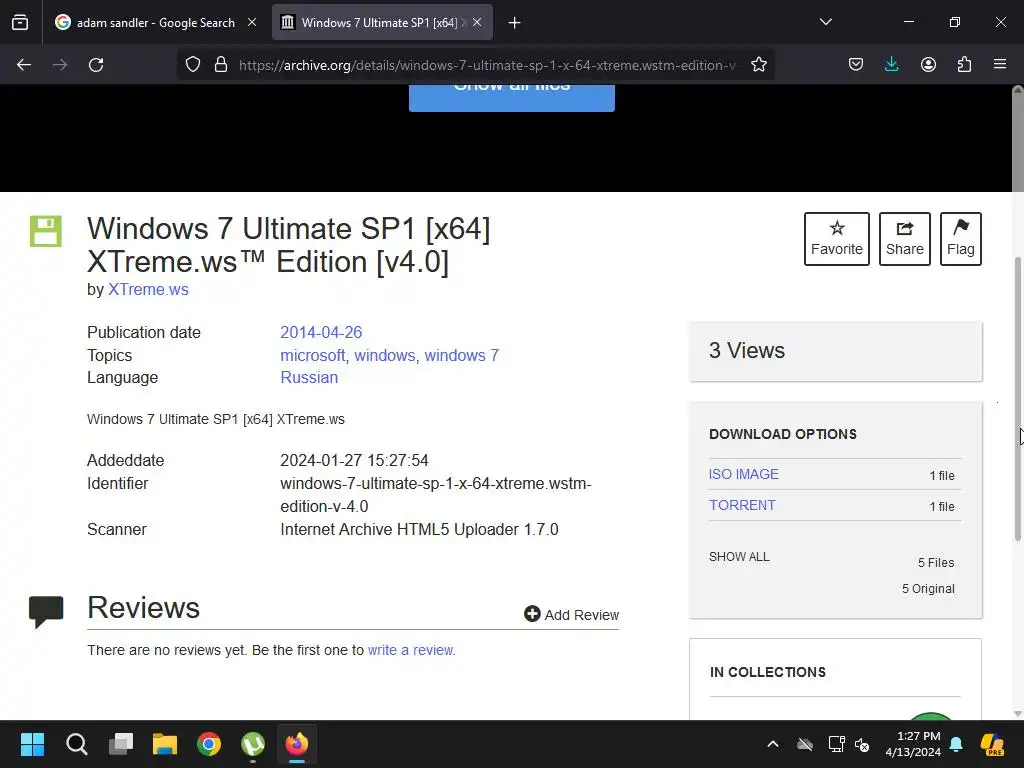Open File Explorer from the taskbar
Viewport: 1024px width, 768px height.
pyautogui.click(x=165, y=744)
